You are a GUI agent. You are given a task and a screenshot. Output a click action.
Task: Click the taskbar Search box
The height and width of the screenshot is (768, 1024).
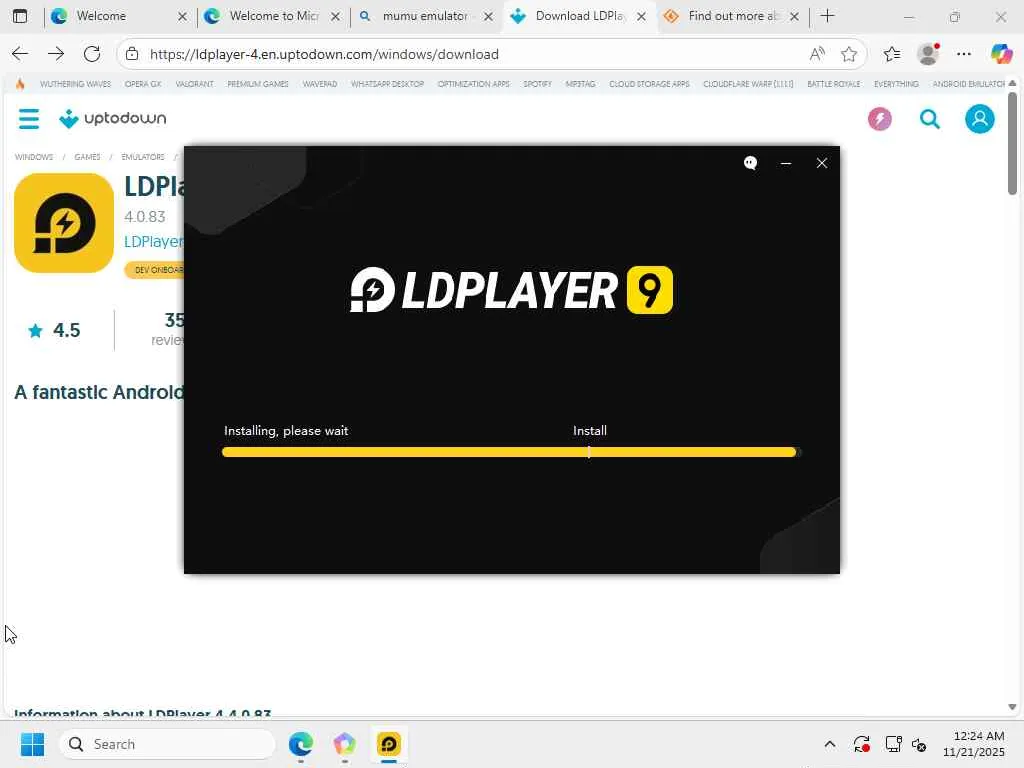coord(167,744)
